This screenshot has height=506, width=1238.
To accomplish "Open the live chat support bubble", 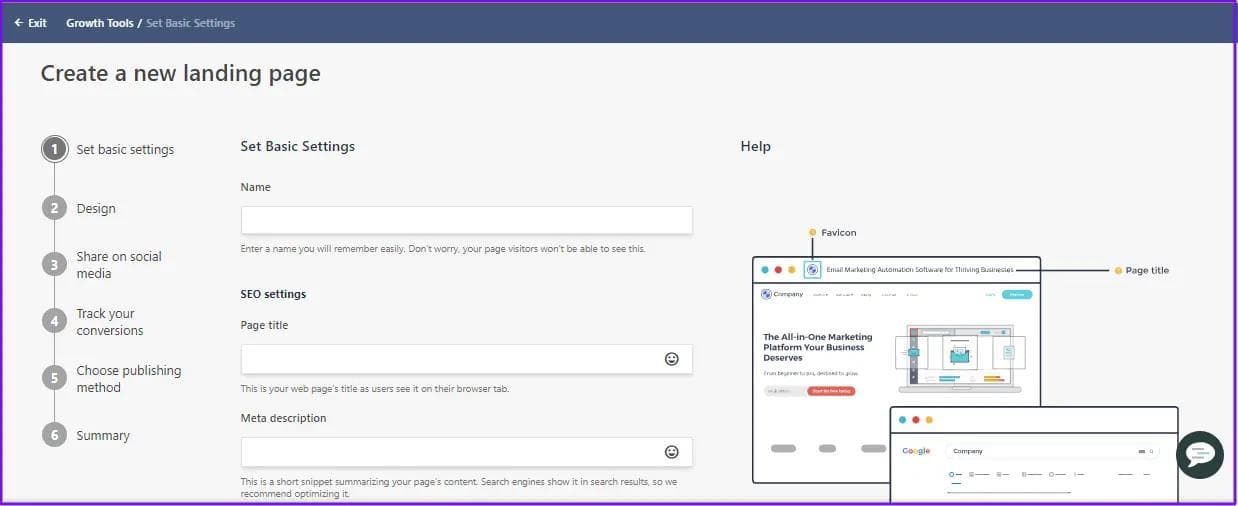I will click(x=1199, y=454).
